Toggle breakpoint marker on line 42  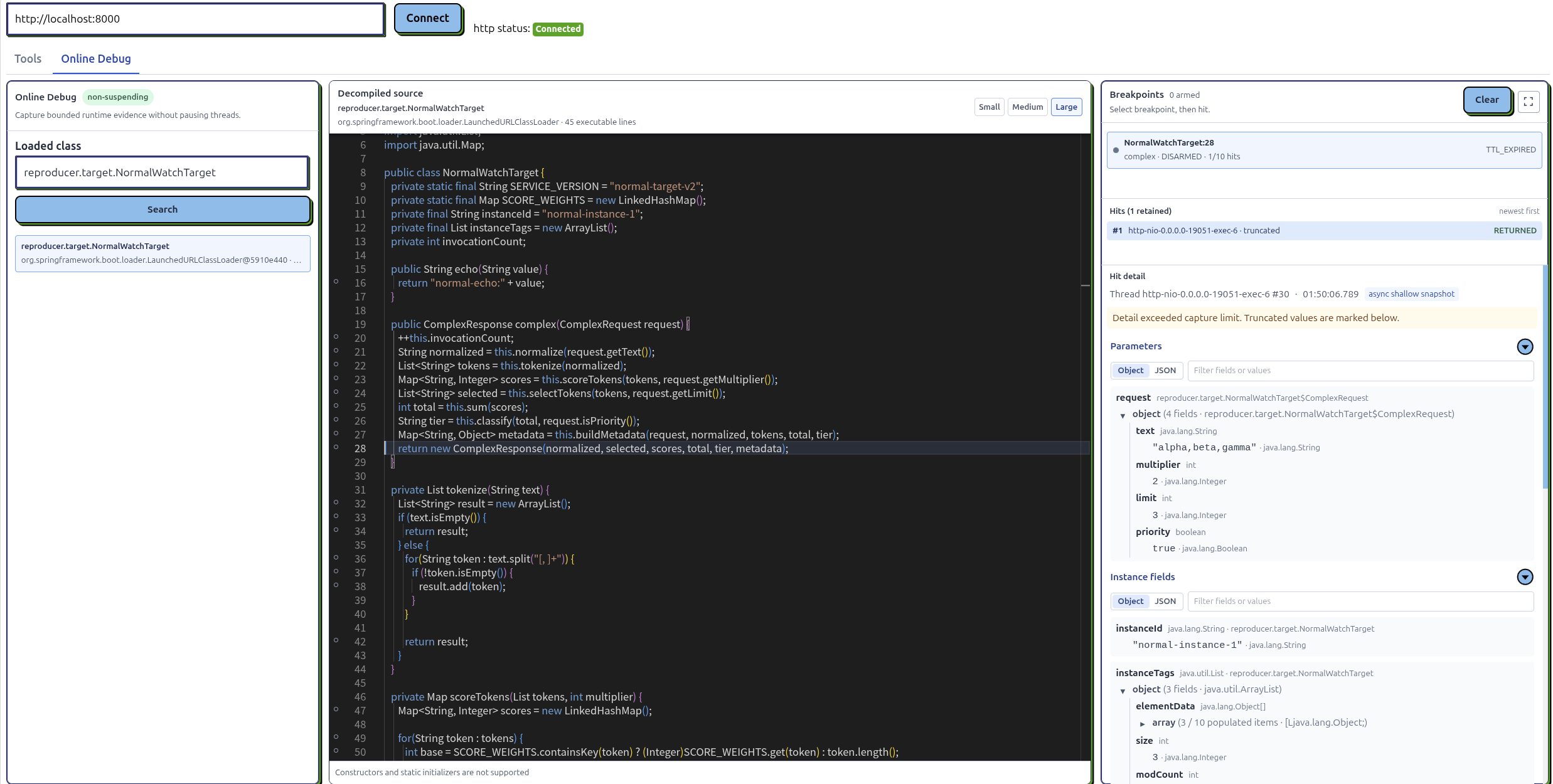[x=336, y=640]
